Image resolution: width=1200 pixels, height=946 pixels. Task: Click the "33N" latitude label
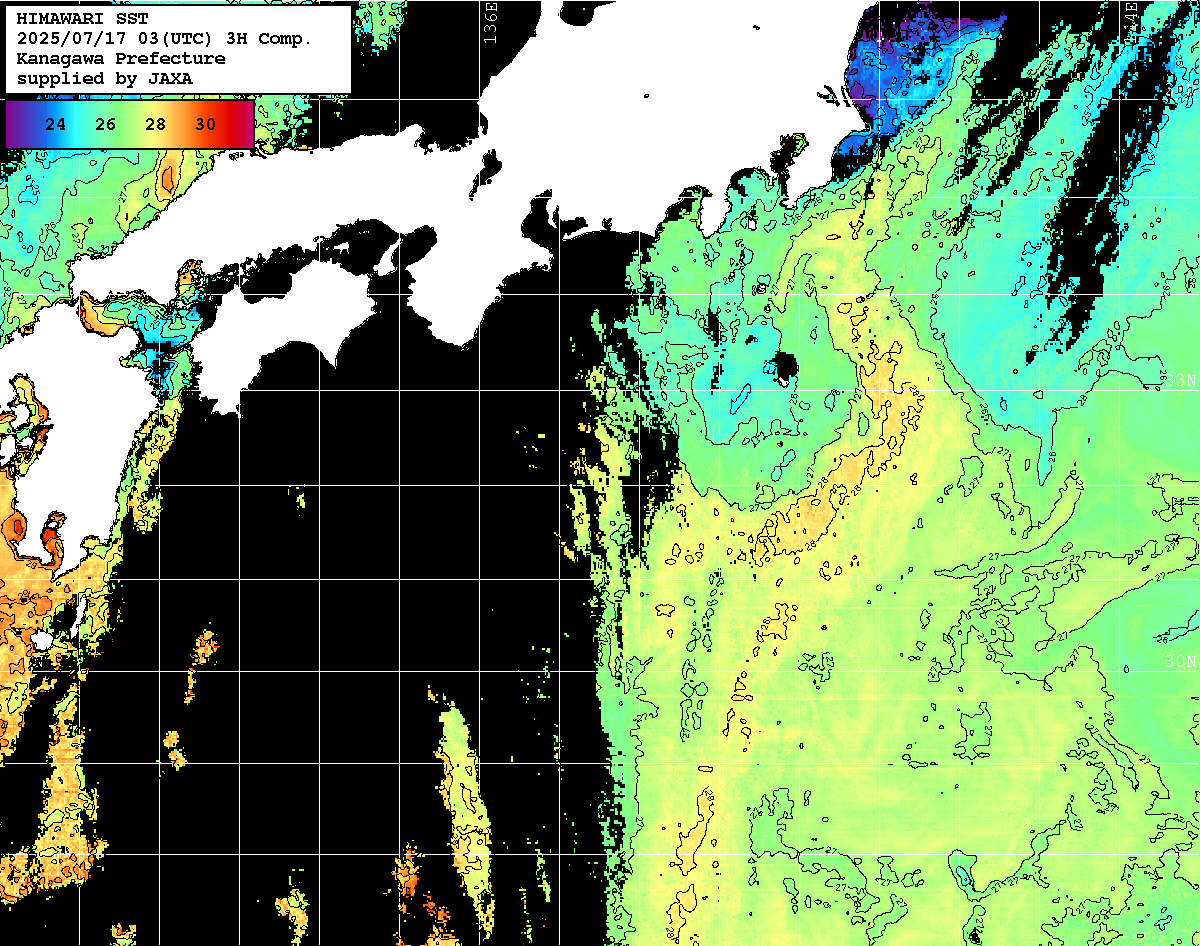tap(1181, 381)
